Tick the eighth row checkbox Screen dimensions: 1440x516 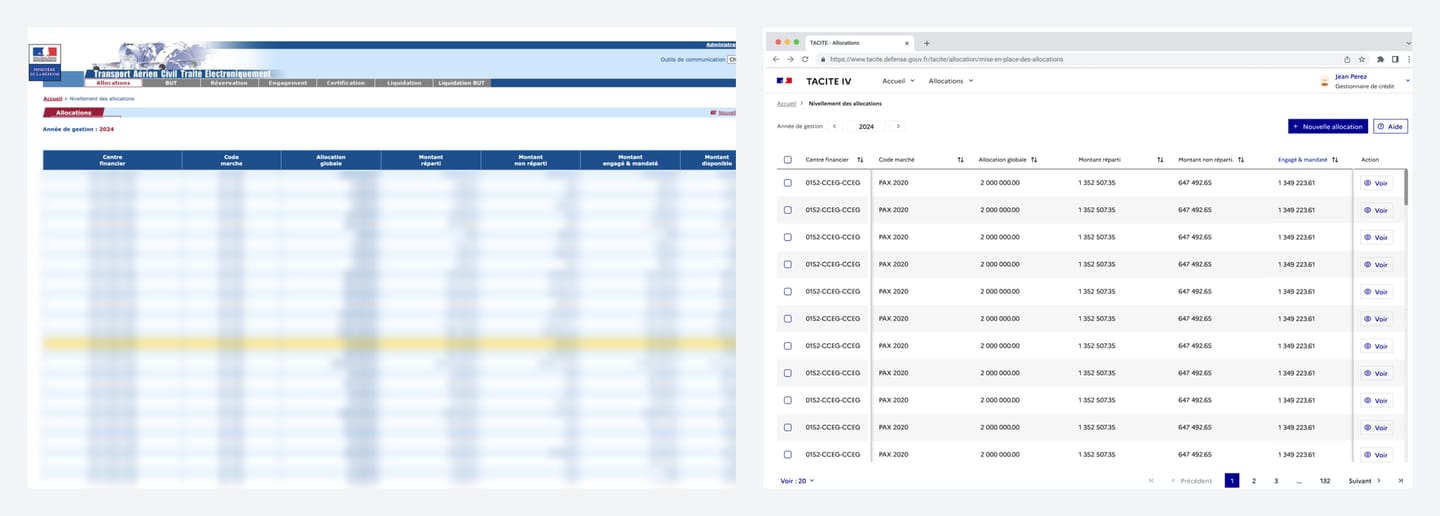(787, 372)
